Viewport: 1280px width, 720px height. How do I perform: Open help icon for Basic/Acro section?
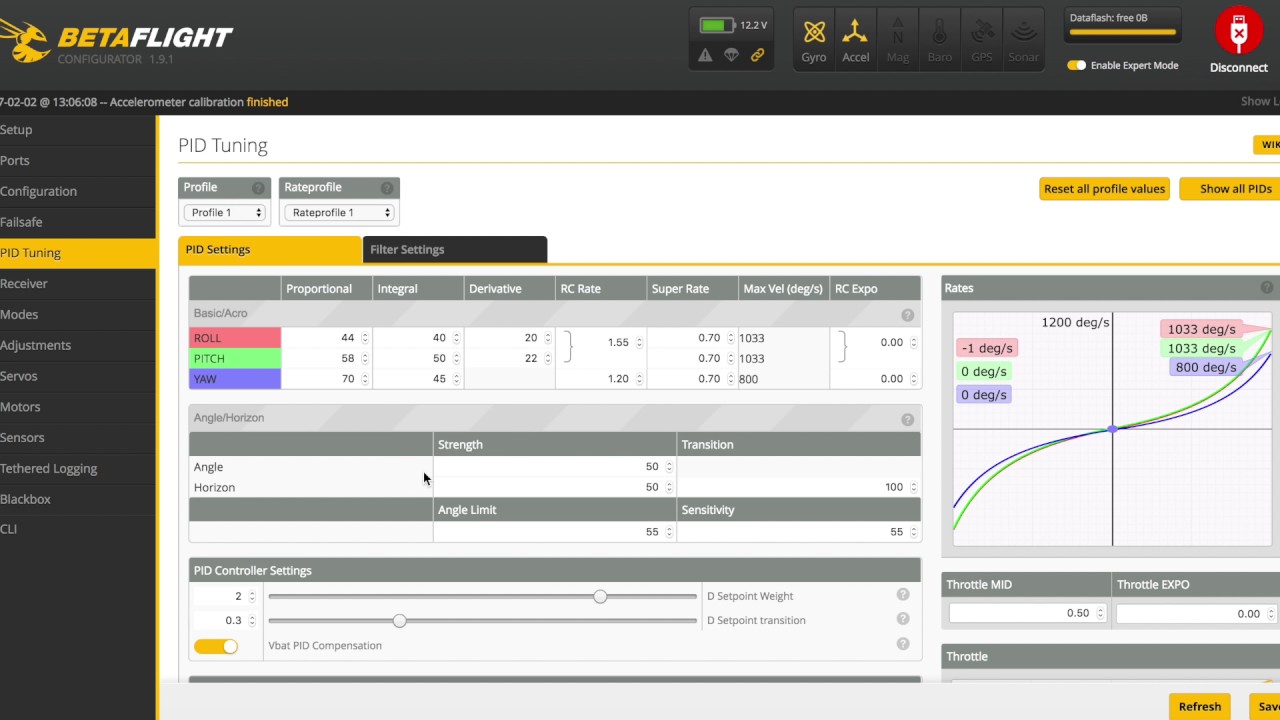pos(907,314)
